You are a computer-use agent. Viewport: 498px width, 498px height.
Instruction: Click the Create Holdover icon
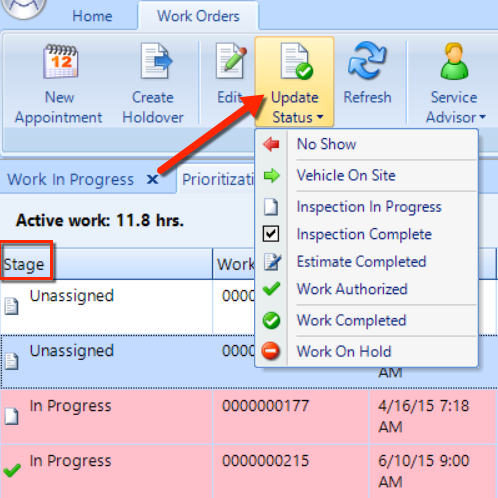[156, 61]
